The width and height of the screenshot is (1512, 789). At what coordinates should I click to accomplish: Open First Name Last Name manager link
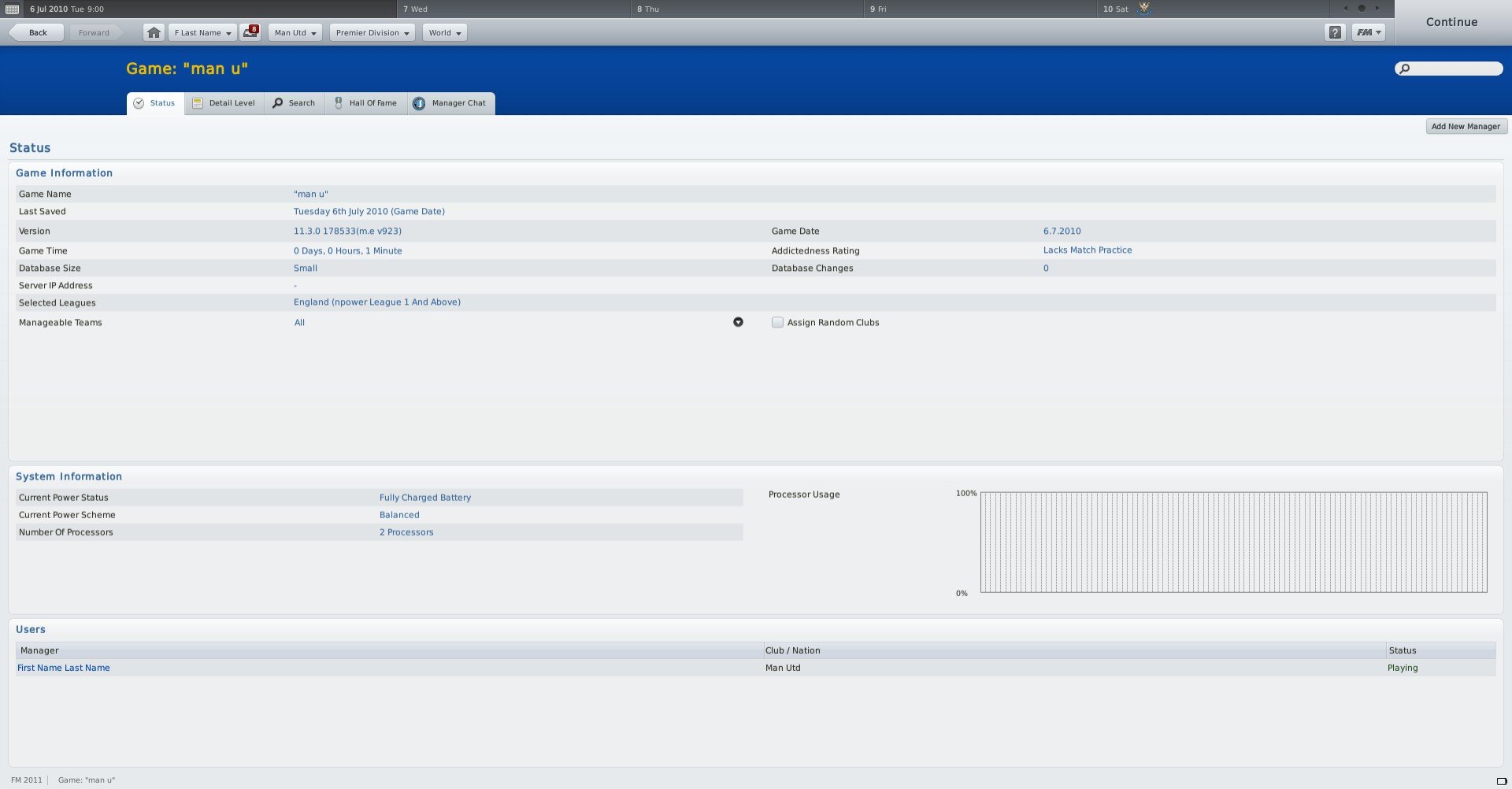64,668
